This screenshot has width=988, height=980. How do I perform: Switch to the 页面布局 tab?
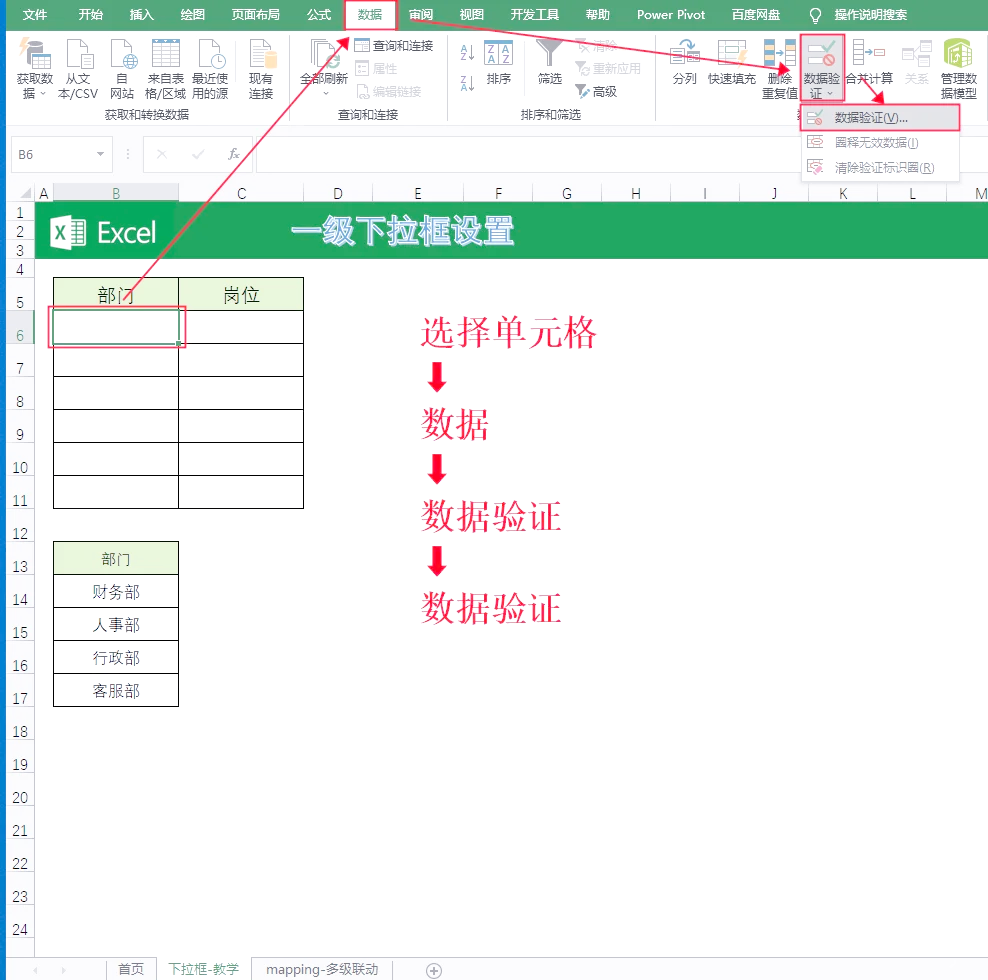tap(255, 14)
